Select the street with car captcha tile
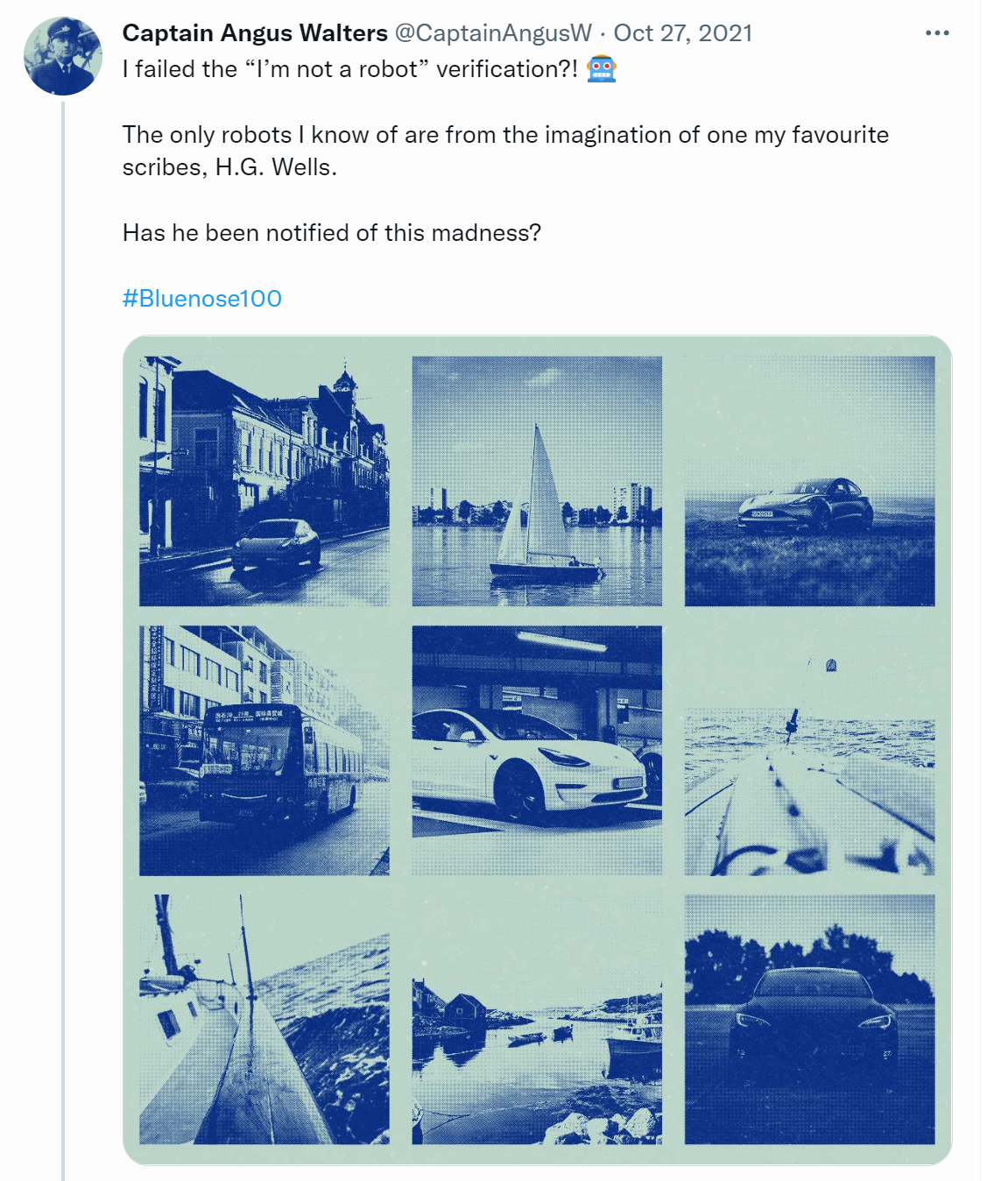The width and height of the screenshot is (1008, 1181). tap(264, 481)
